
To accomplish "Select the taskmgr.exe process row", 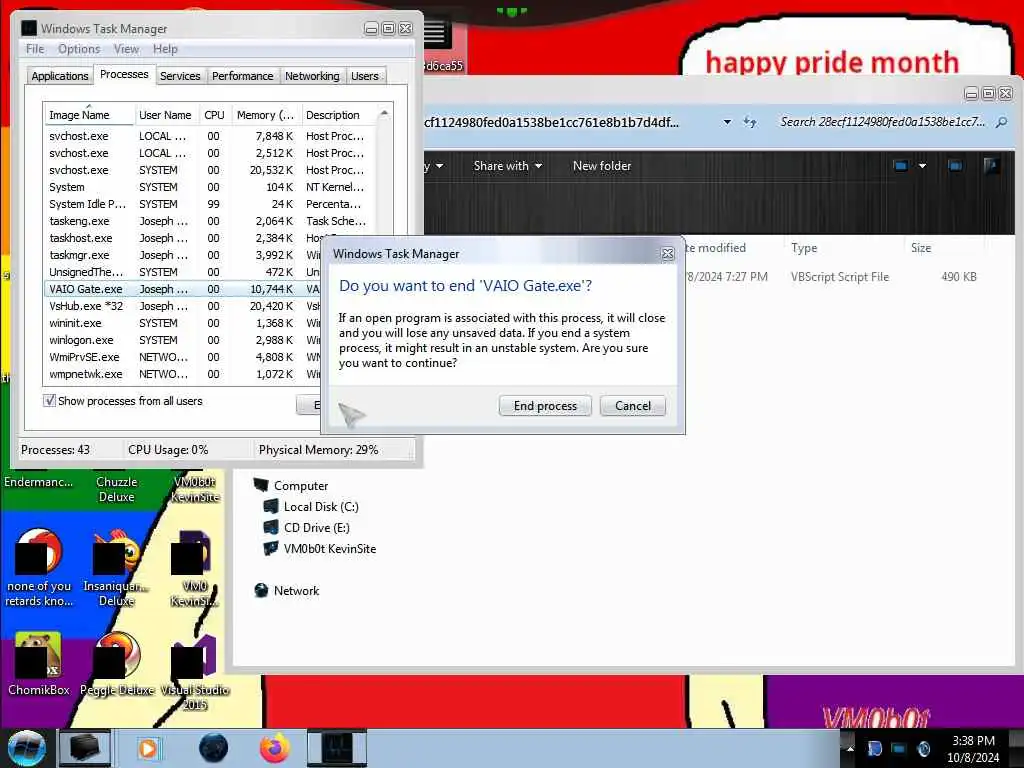I will coord(184,255).
